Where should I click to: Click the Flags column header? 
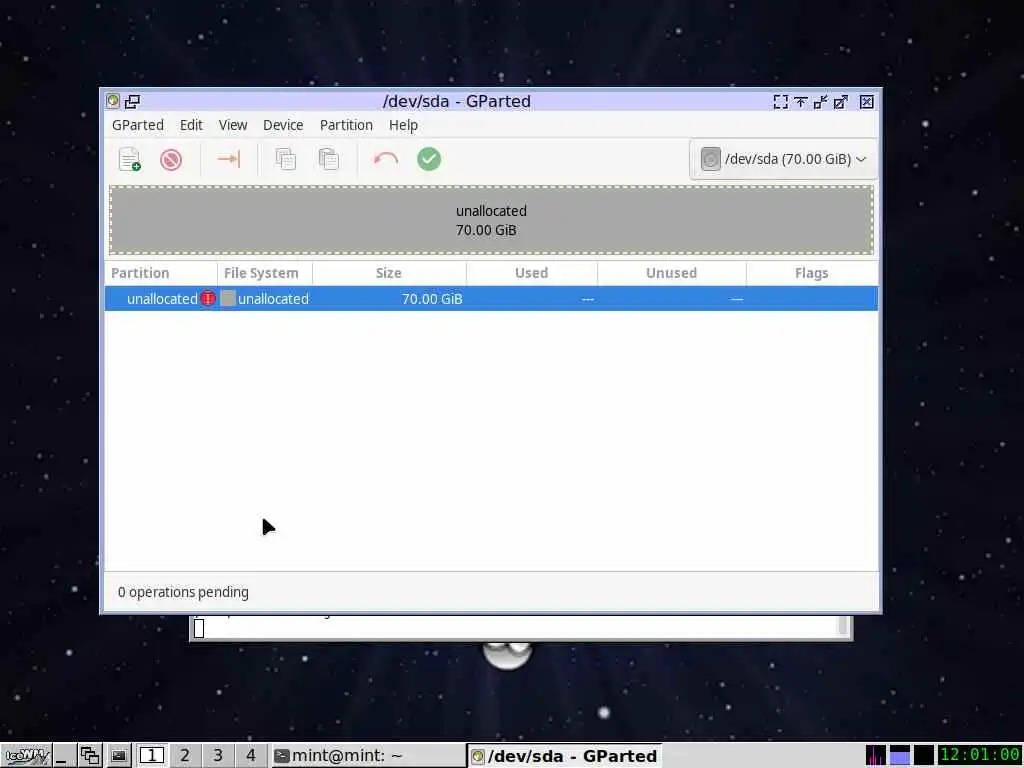[x=812, y=273]
